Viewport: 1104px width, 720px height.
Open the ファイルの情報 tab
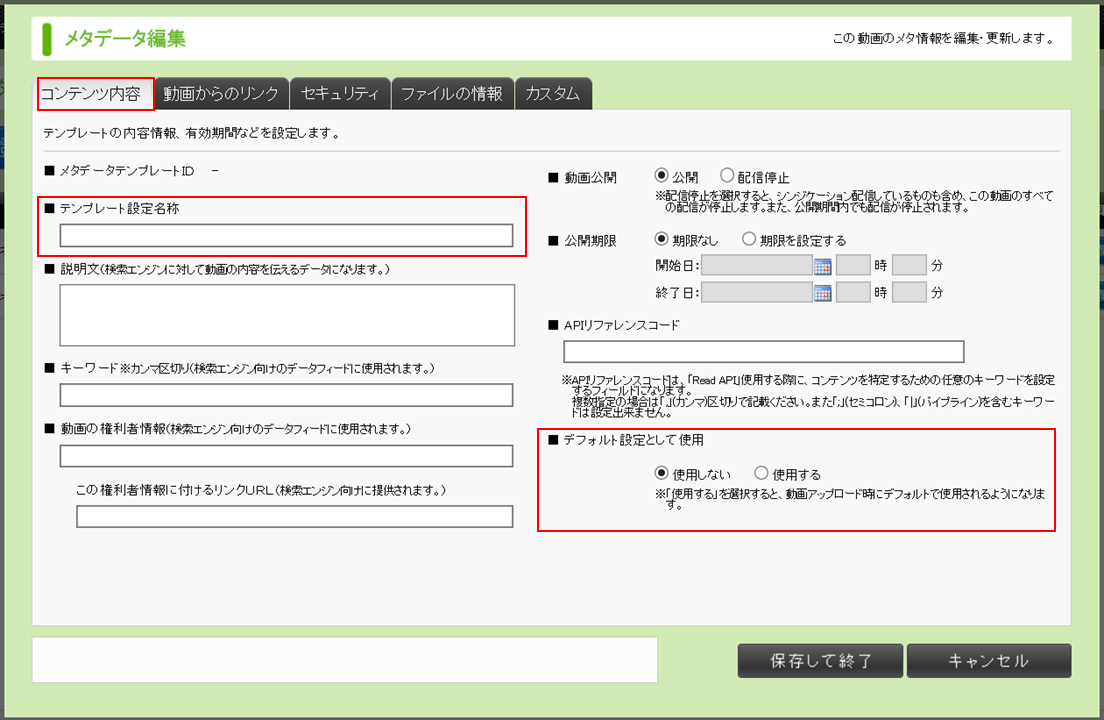(452, 94)
